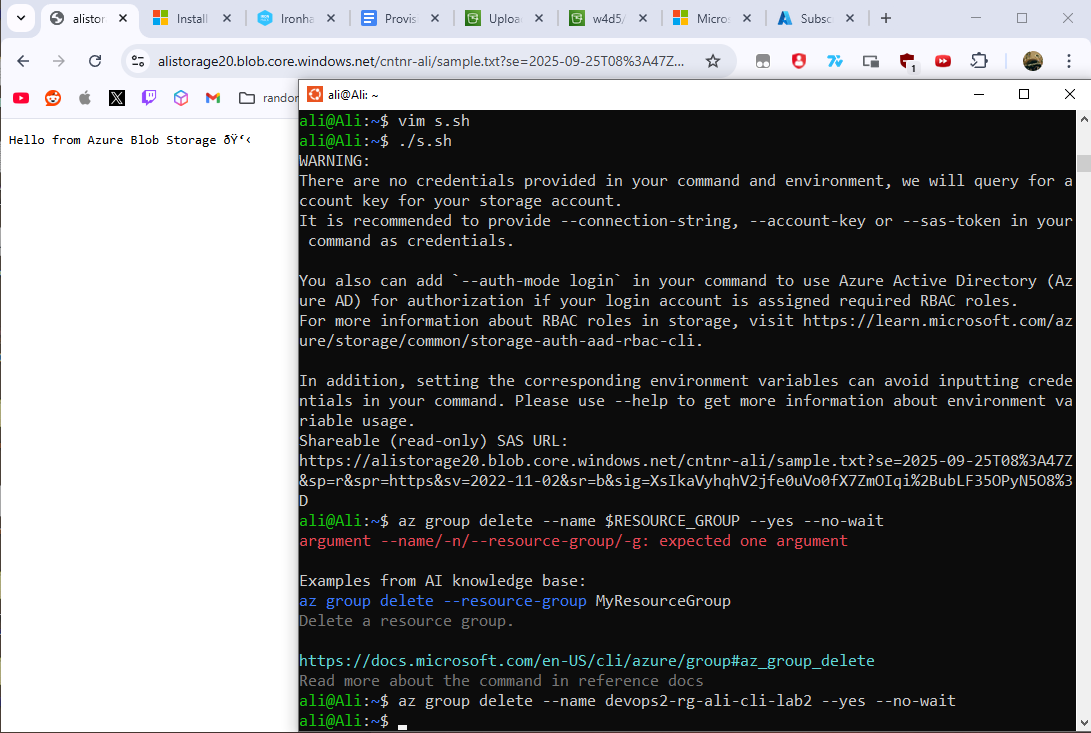This screenshot has height=733, width=1091.
Task: Open the YouTube bookmark icon
Action: tap(21, 97)
